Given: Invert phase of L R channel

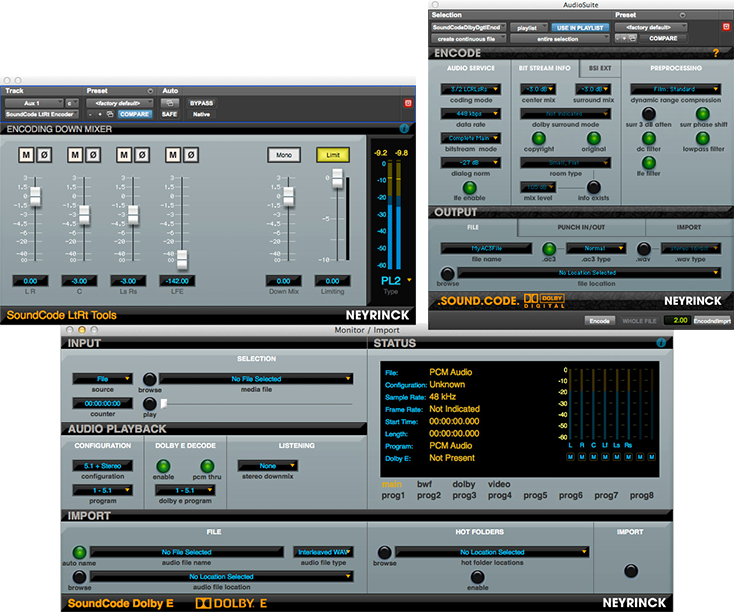Looking at the screenshot, I should coord(44,155).
